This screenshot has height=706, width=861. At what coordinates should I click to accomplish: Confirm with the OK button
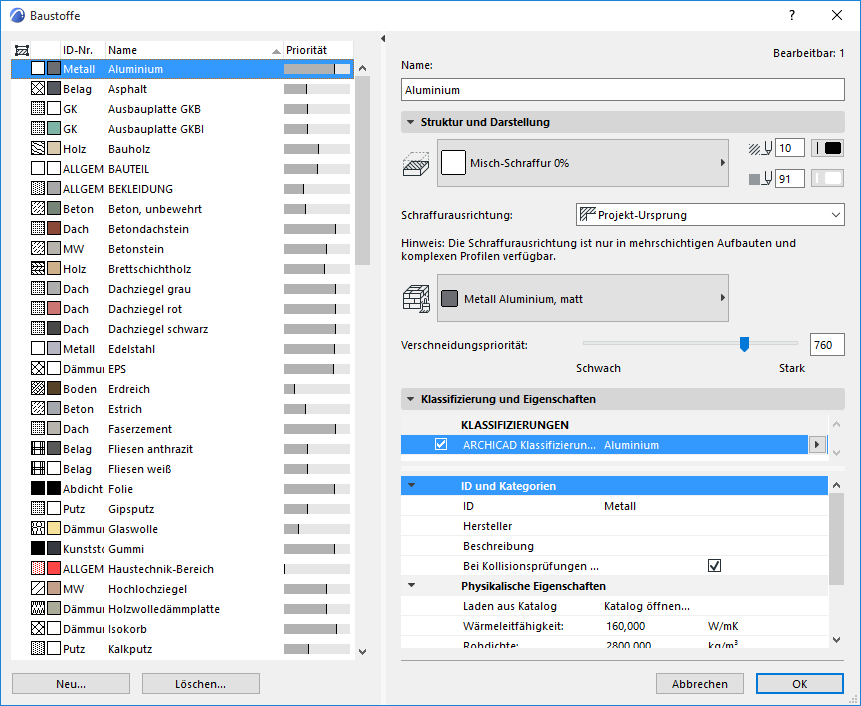pos(800,683)
